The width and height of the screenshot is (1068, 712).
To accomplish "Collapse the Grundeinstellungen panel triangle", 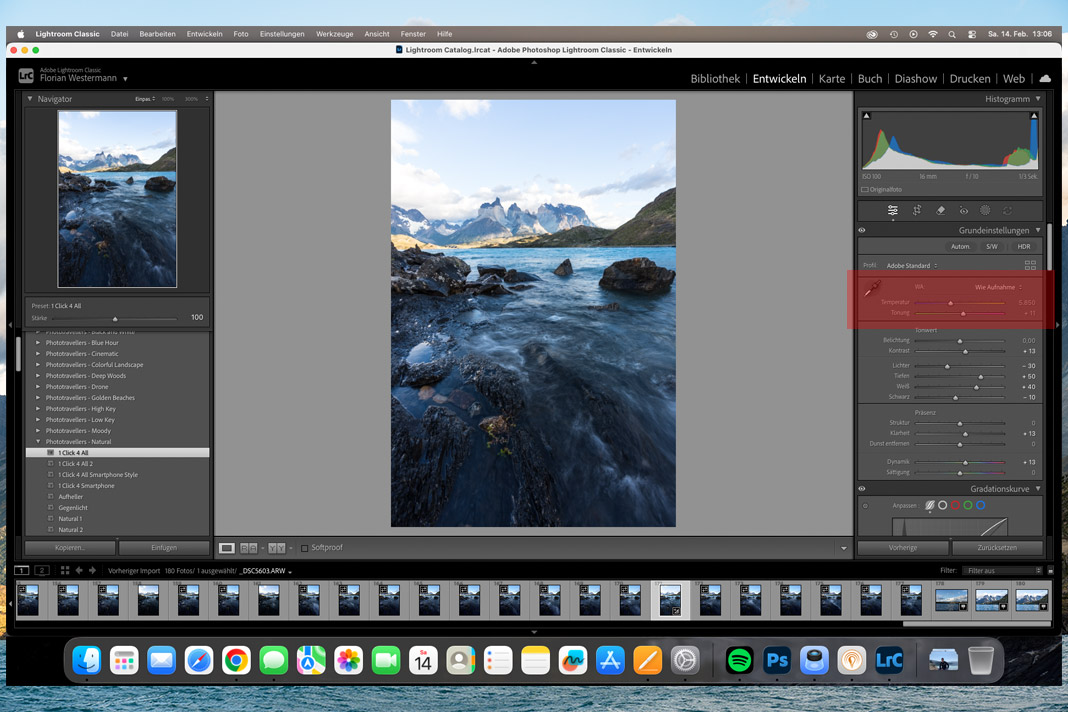I will coord(1038,230).
